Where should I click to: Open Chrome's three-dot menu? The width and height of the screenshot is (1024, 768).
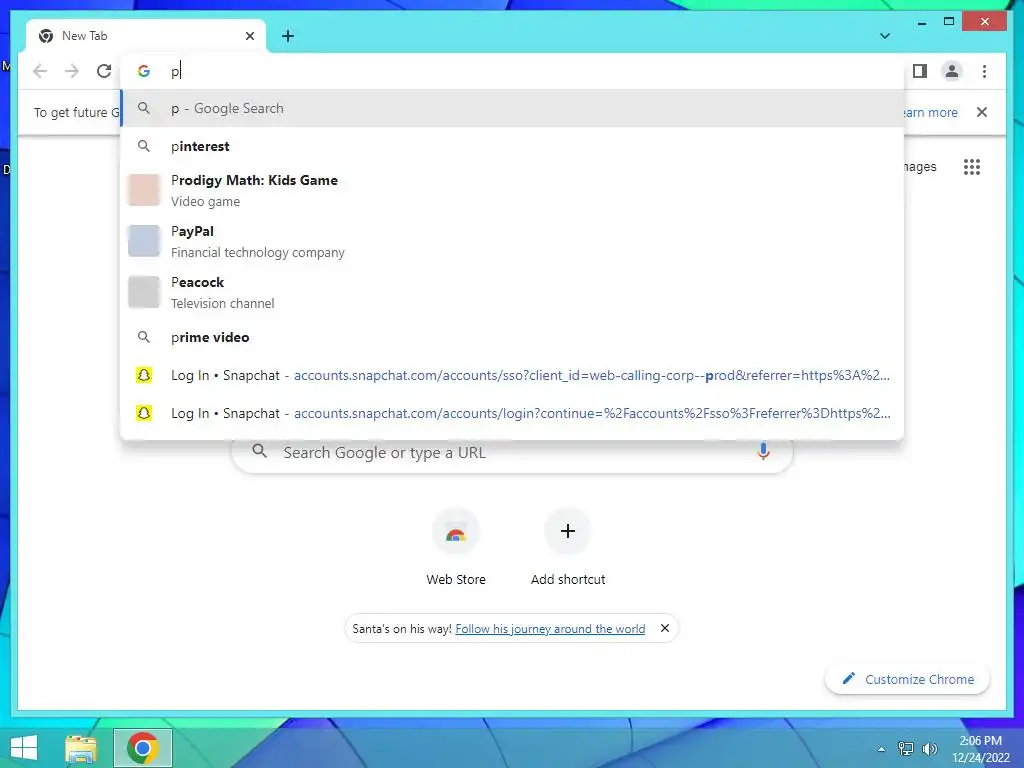pos(984,71)
